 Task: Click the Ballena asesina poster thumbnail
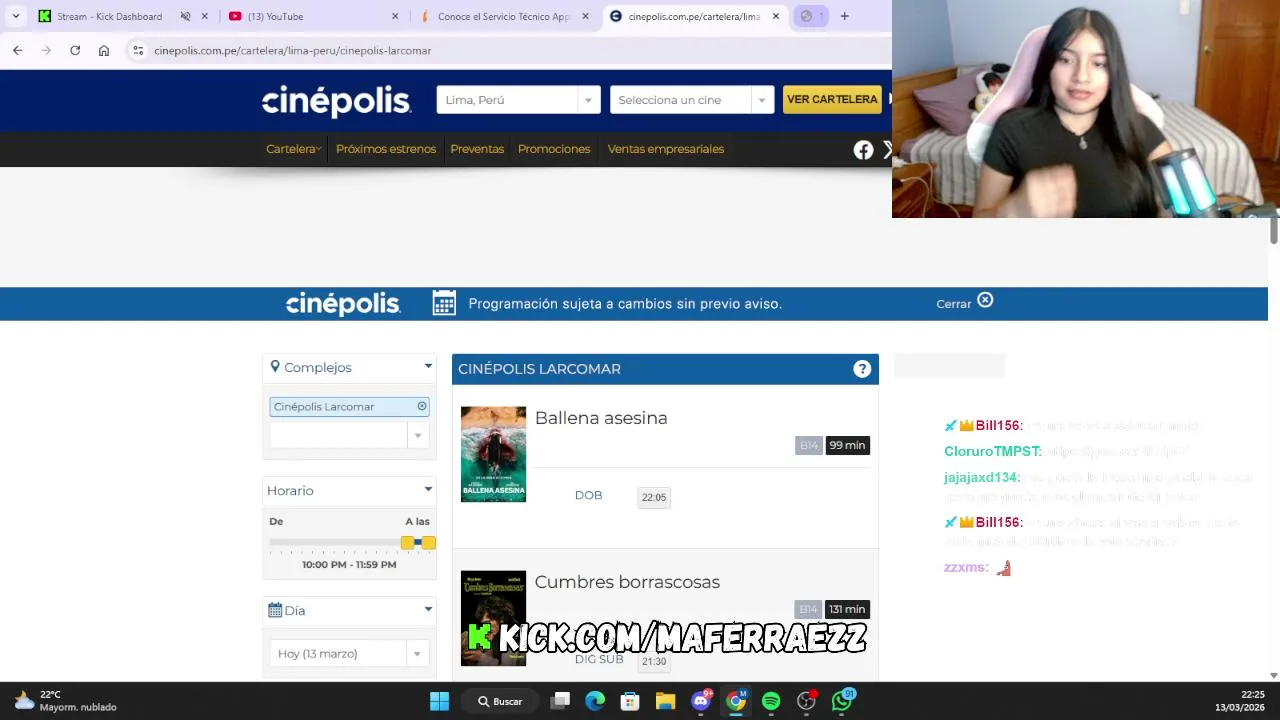click(493, 454)
